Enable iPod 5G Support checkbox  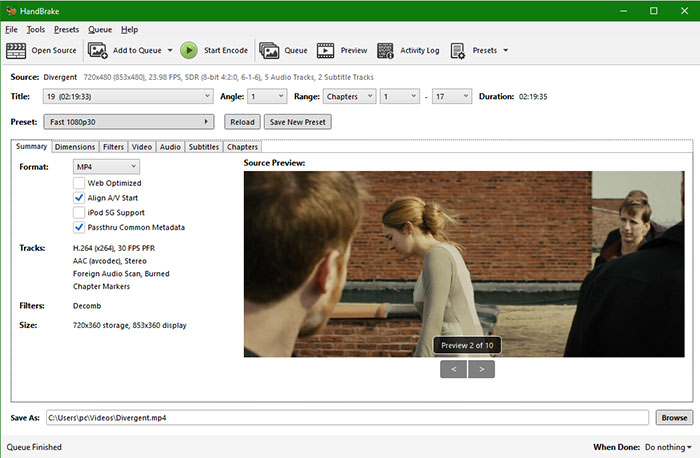coord(79,212)
